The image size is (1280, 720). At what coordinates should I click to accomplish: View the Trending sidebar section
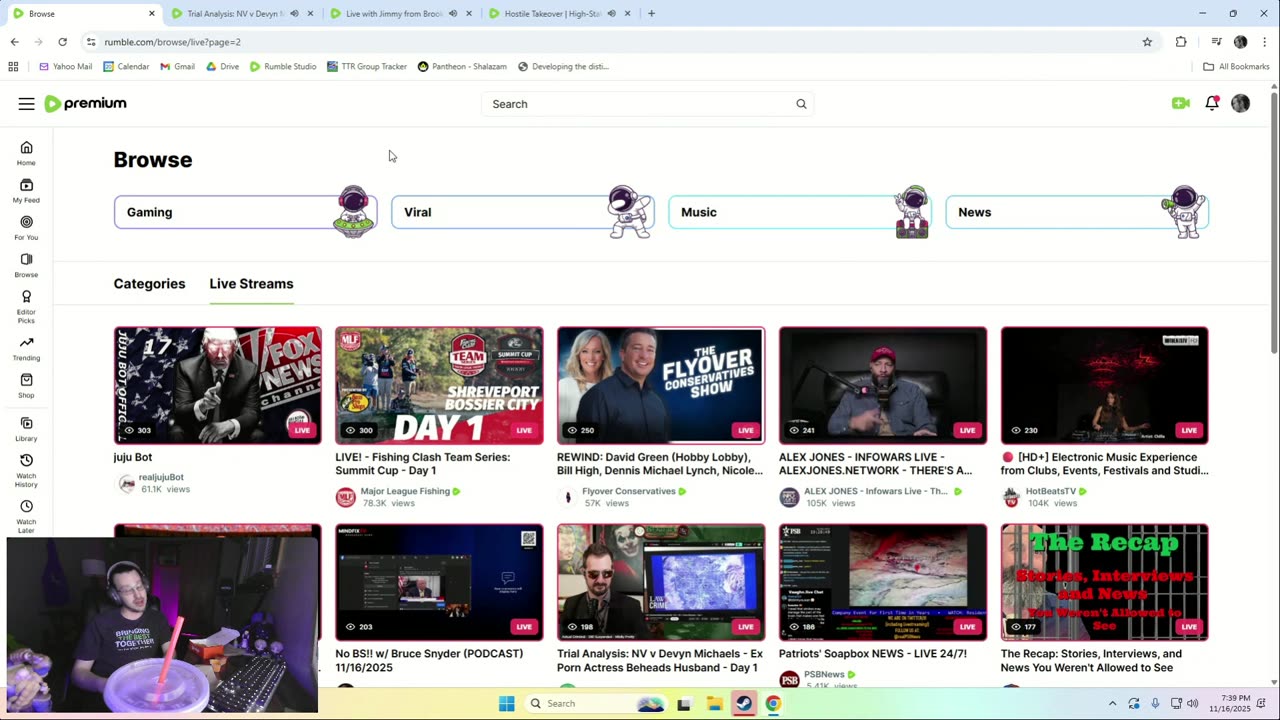coord(26,348)
